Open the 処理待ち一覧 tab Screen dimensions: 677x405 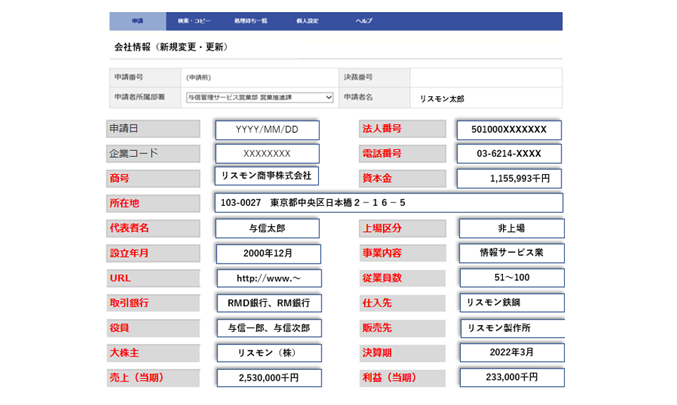click(x=249, y=21)
